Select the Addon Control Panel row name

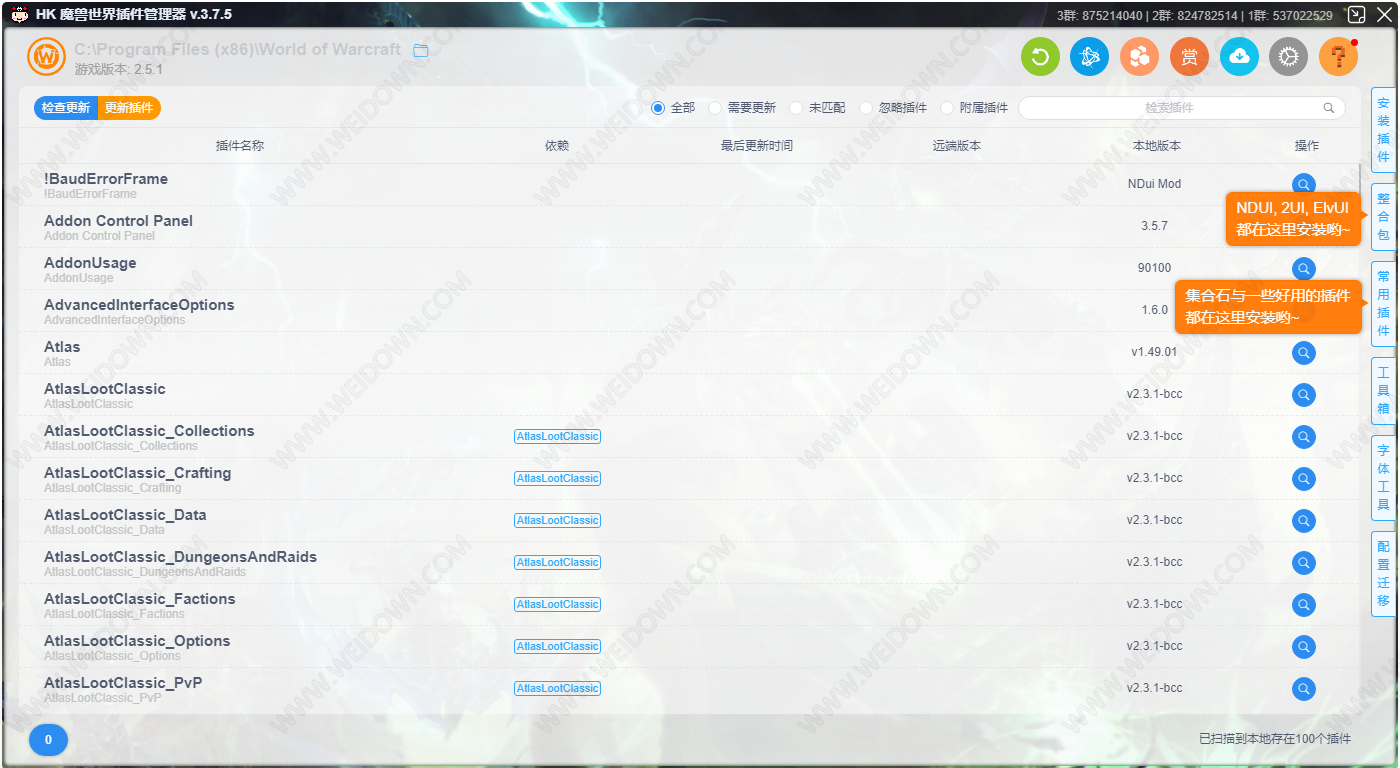118,221
